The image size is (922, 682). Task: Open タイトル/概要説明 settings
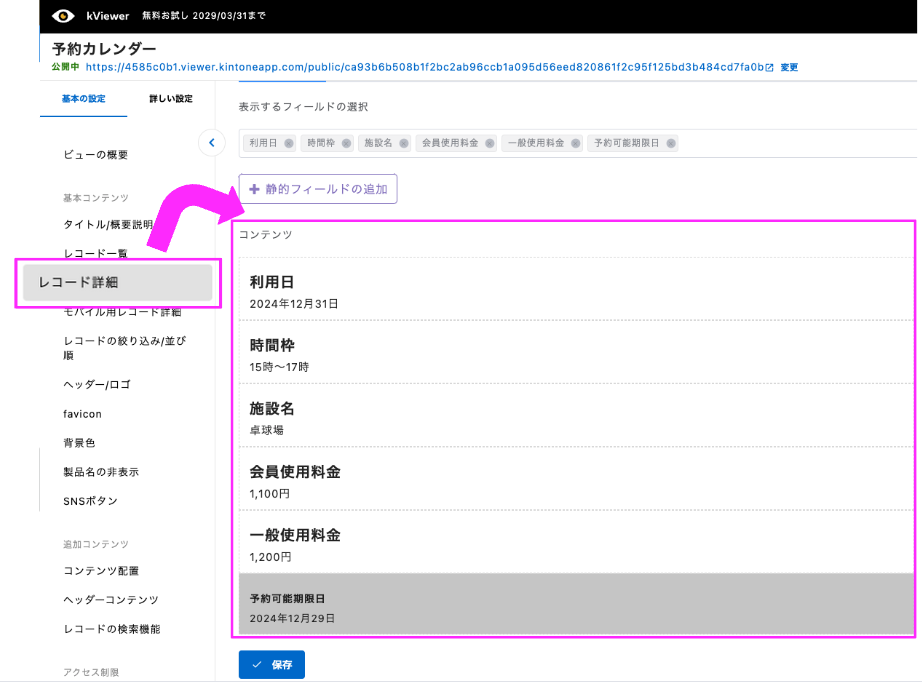(x=108, y=225)
